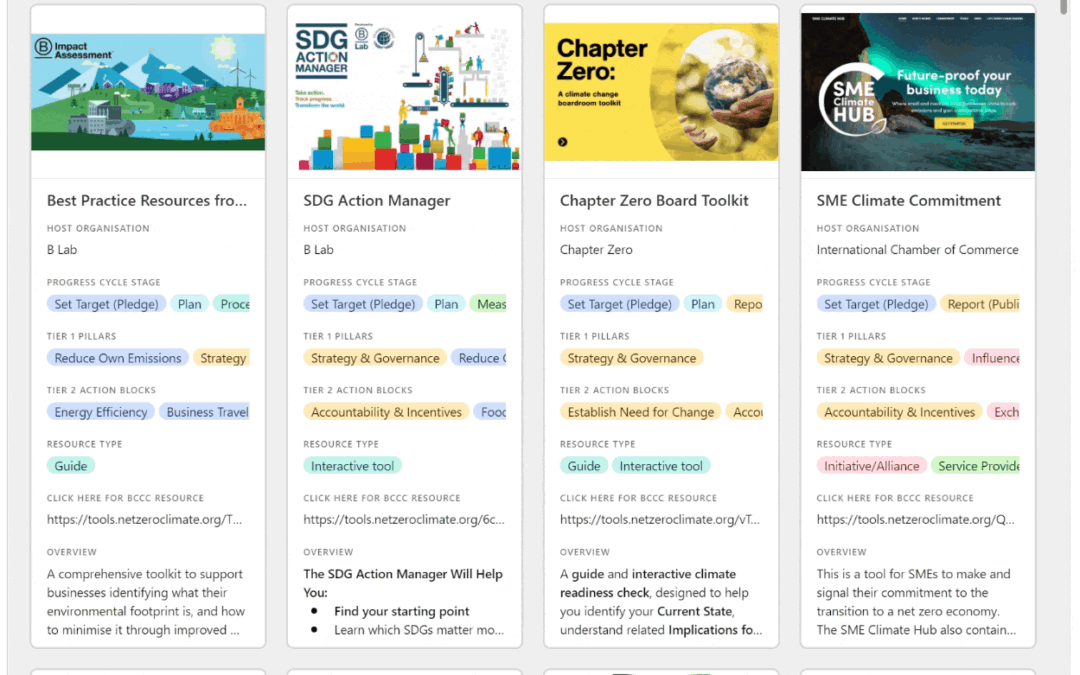Open the B Impact Assessment thumbnail image
This screenshot has width=1080, height=675.
tap(148, 91)
